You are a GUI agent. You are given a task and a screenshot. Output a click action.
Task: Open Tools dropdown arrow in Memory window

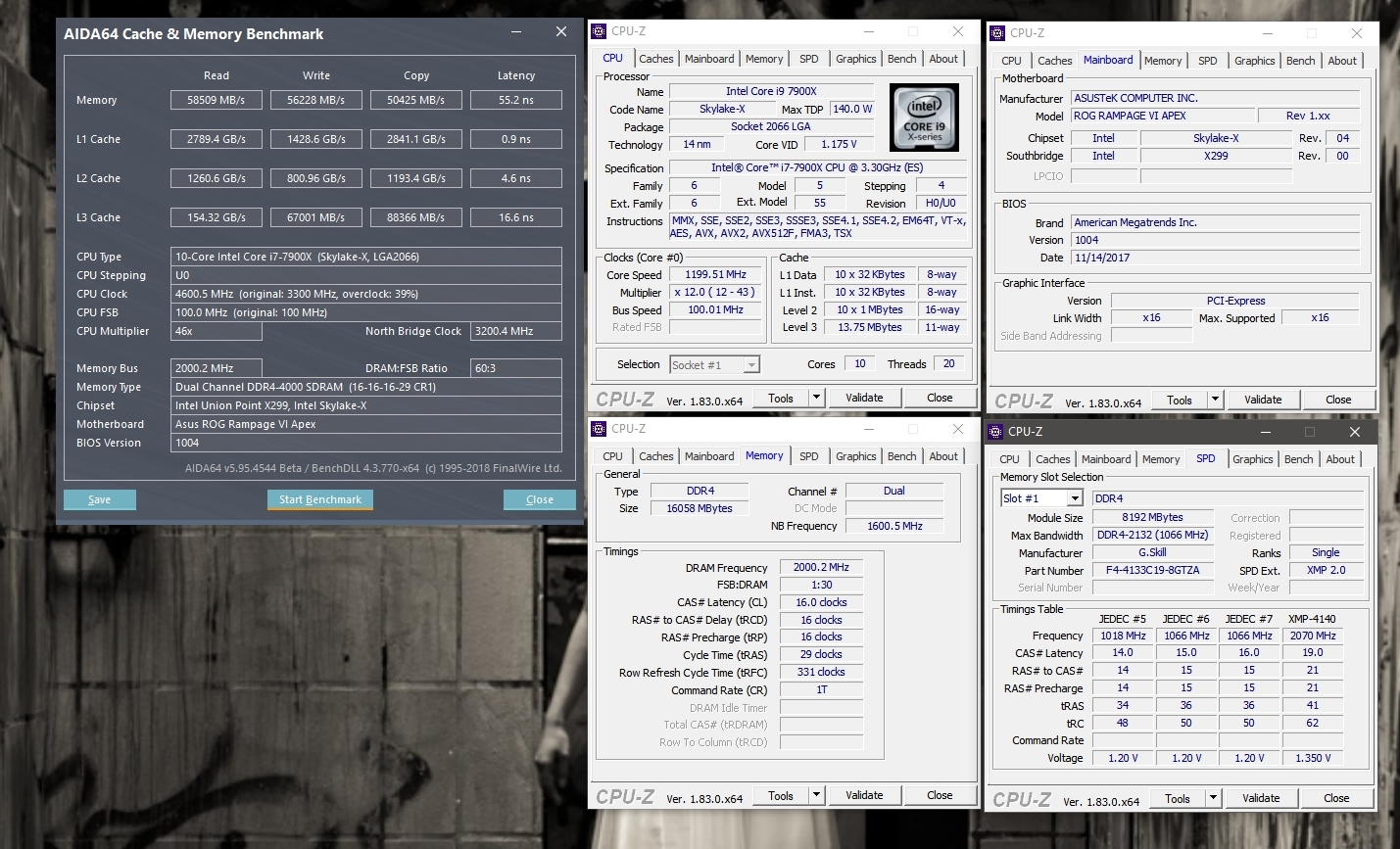[816, 795]
